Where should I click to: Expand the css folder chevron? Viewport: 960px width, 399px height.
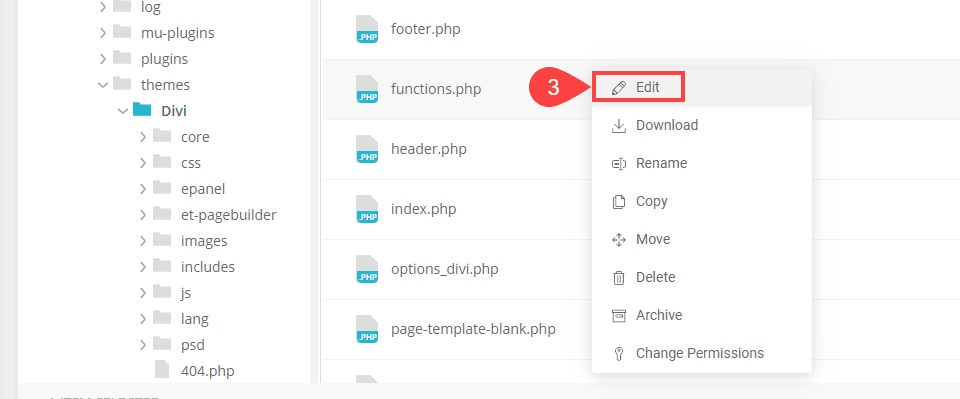pos(142,163)
